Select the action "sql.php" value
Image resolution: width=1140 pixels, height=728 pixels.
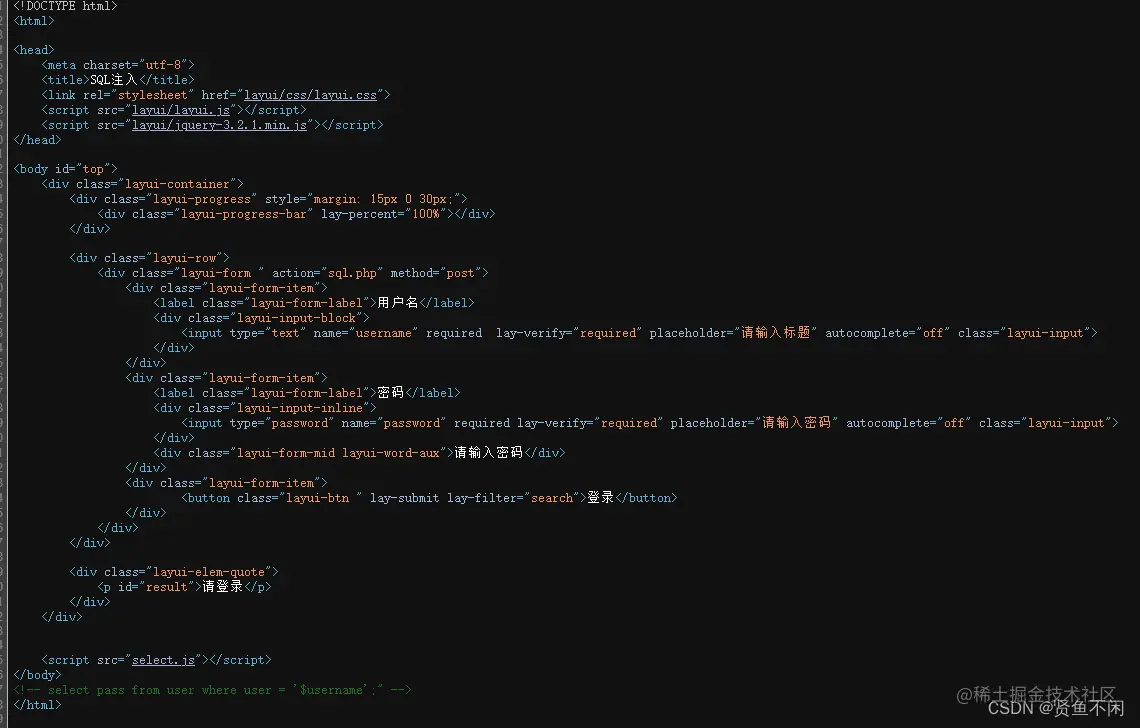point(352,273)
